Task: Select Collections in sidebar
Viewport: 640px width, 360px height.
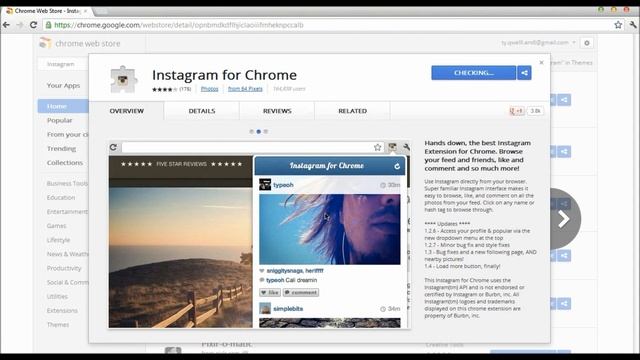Action: pyautogui.click(x=64, y=162)
